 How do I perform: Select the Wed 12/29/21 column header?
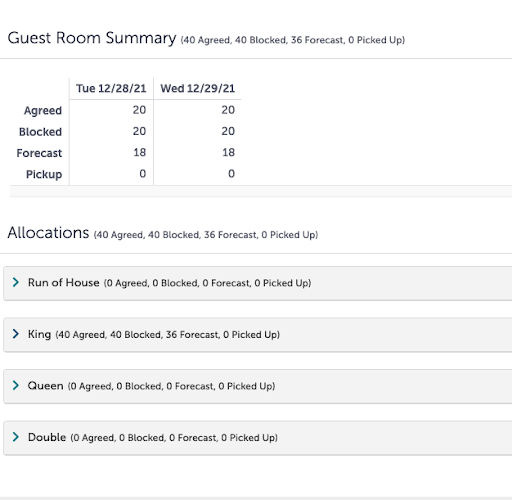[197, 88]
